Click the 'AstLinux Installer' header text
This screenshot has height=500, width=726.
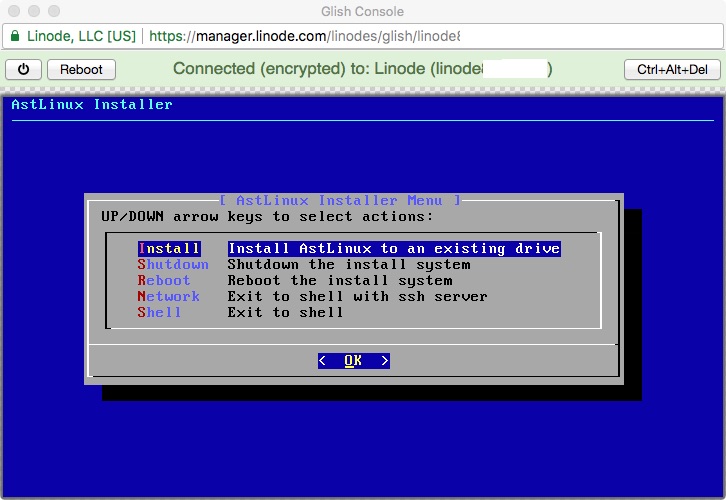[92, 105]
